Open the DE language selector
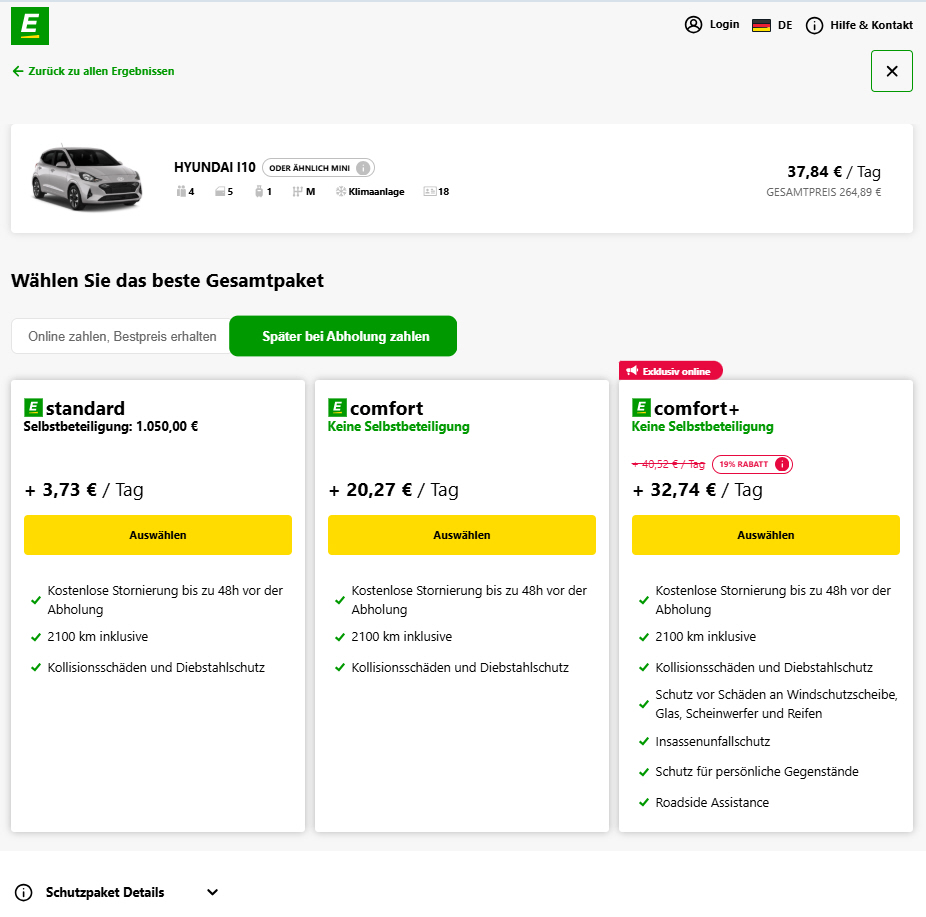926x917 pixels. pyautogui.click(x=785, y=25)
